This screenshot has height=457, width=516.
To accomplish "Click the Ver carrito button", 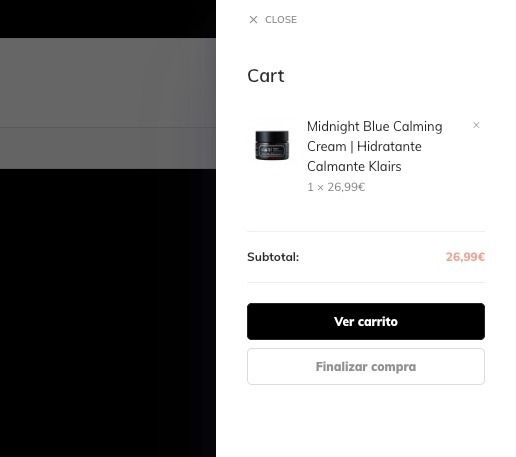I will 366,321.
